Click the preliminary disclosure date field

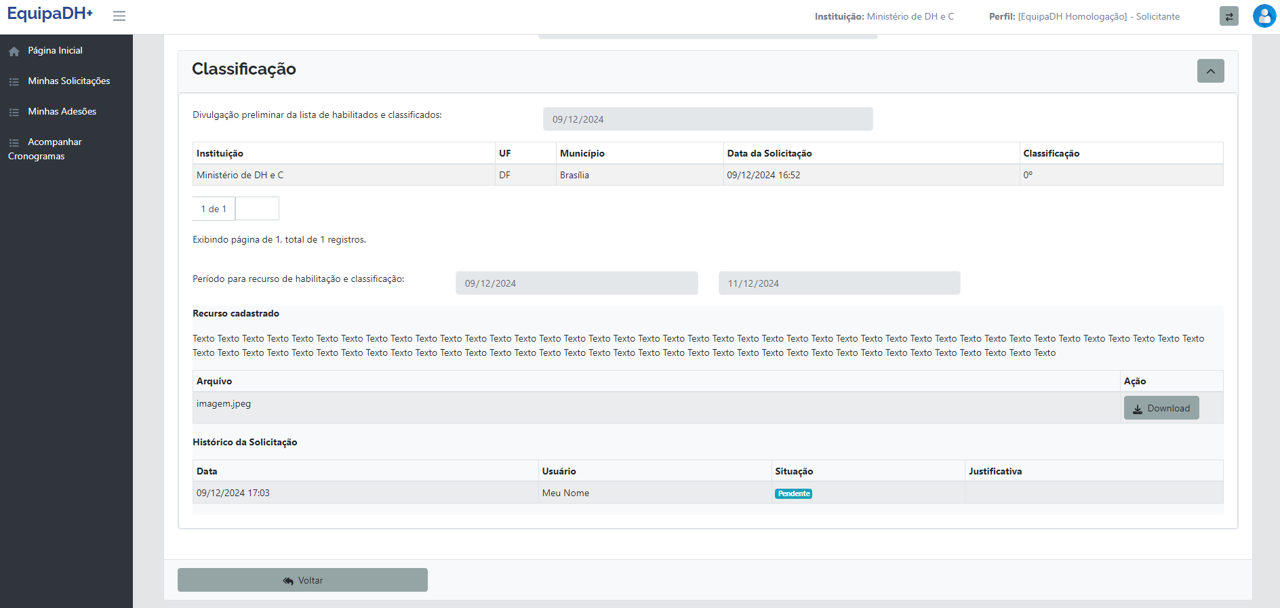tap(707, 119)
